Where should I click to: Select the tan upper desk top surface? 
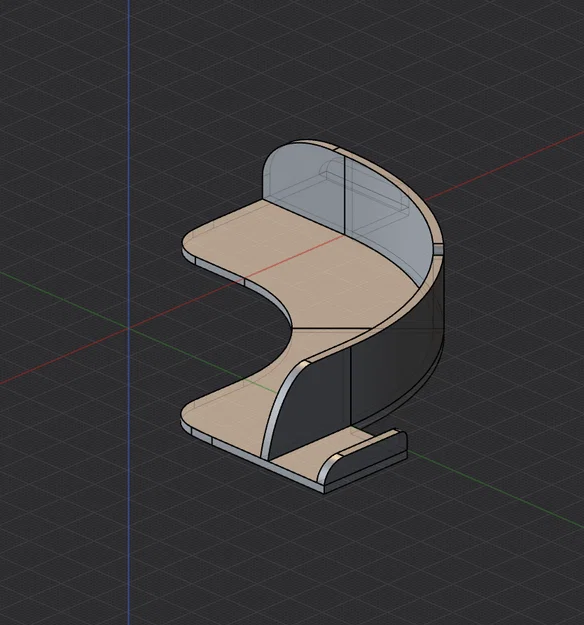tap(303, 263)
